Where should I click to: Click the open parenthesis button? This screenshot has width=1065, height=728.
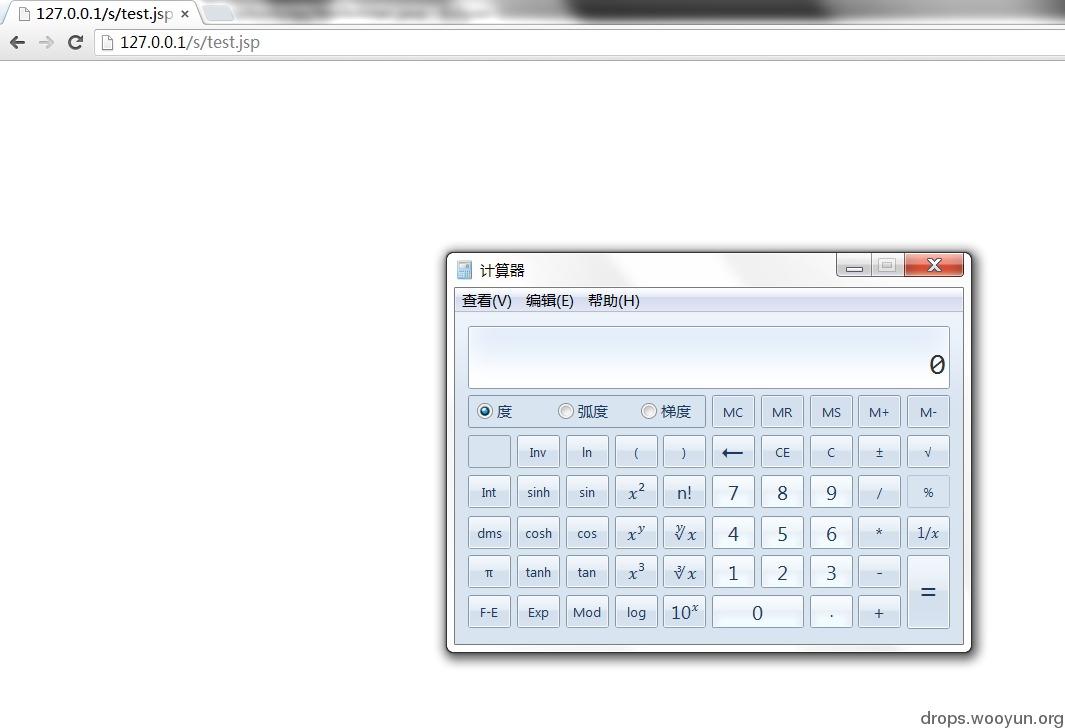(636, 452)
